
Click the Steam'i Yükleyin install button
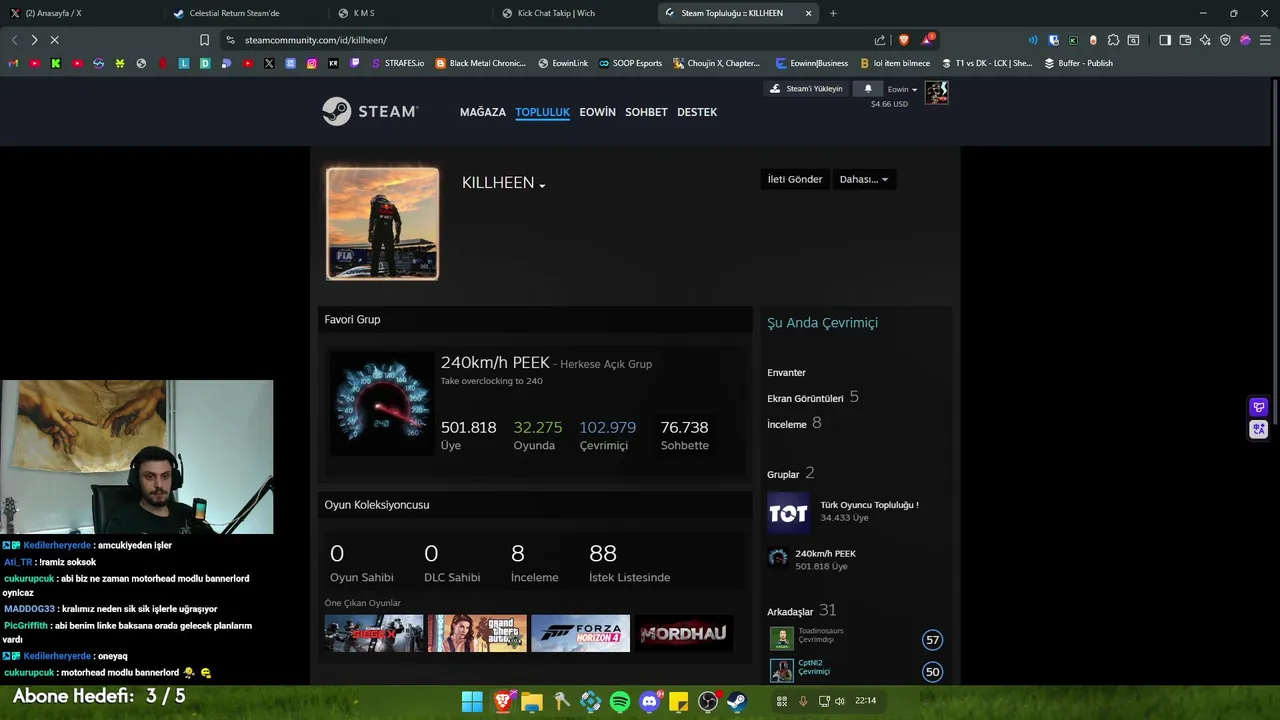point(806,88)
